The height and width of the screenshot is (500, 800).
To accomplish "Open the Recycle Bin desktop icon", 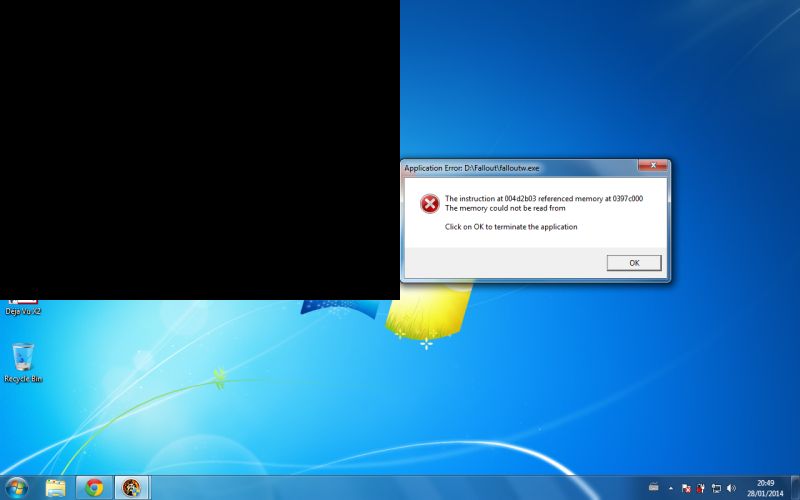I will point(23,362).
